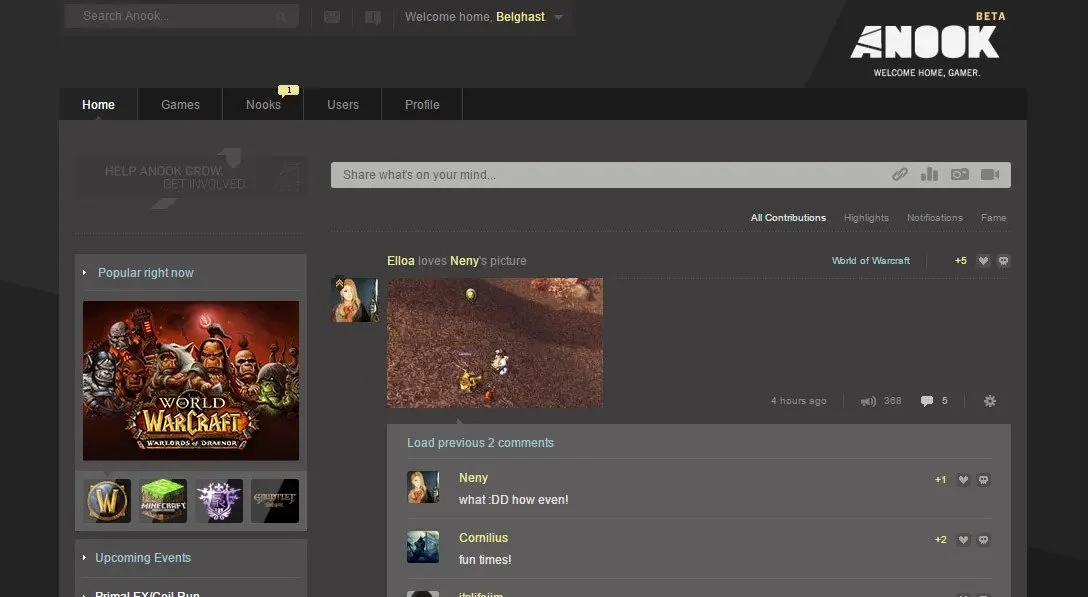Viewport: 1088px width, 597px height.
Task: Love Cornilius's comment with the heart
Action: [963, 540]
